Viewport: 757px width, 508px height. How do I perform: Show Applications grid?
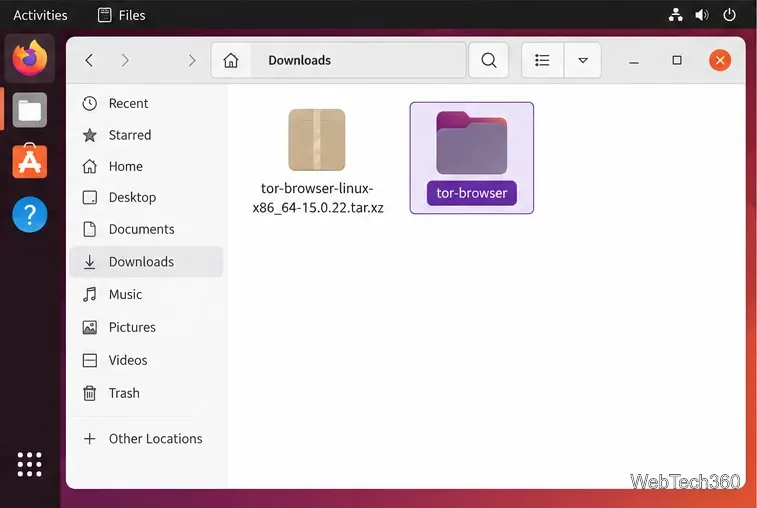pos(29,465)
